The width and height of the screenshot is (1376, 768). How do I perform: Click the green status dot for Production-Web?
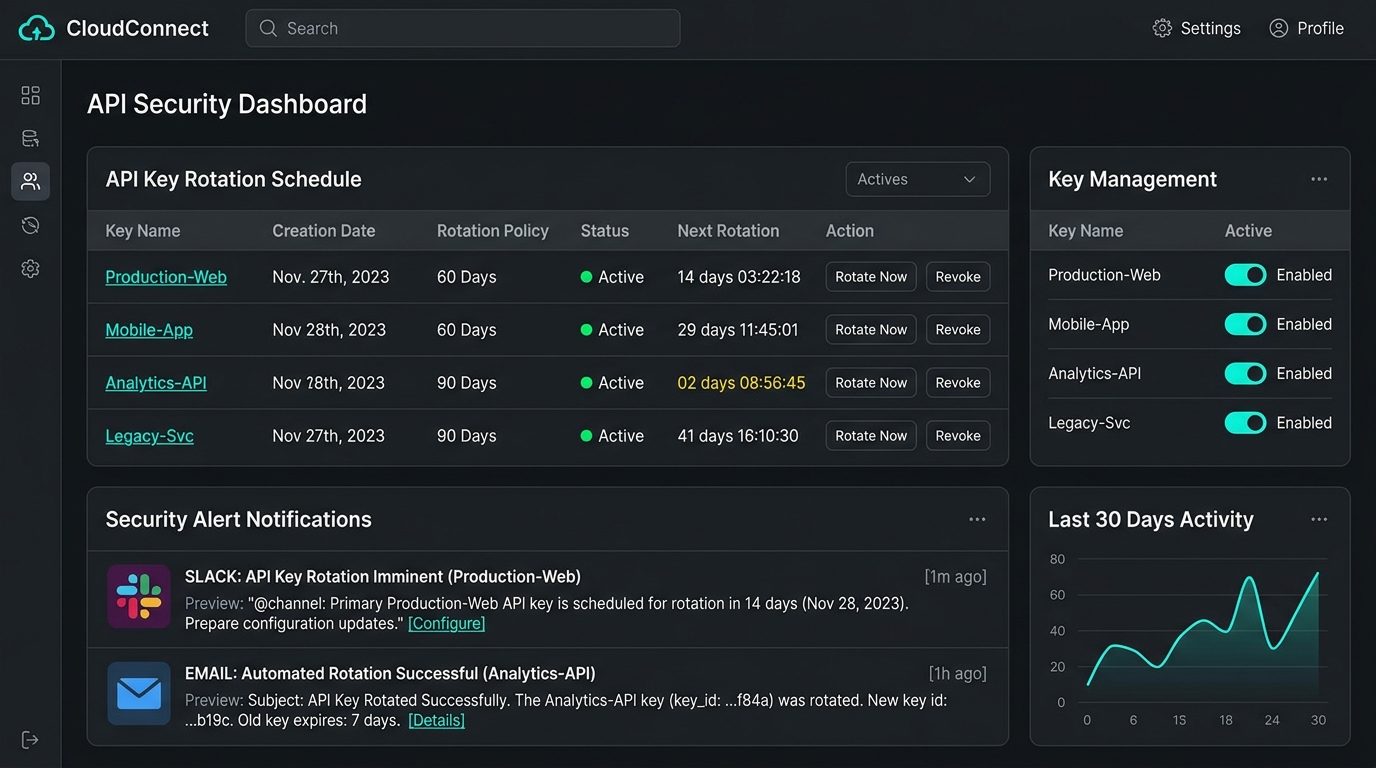(x=586, y=277)
